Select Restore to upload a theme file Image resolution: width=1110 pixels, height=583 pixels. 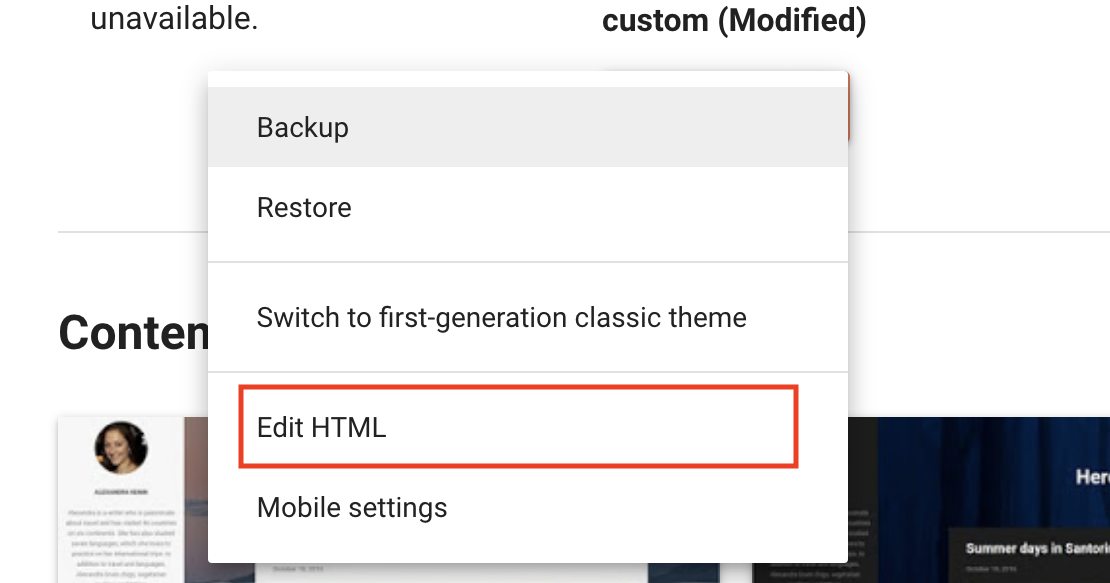[x=303, y=207]
